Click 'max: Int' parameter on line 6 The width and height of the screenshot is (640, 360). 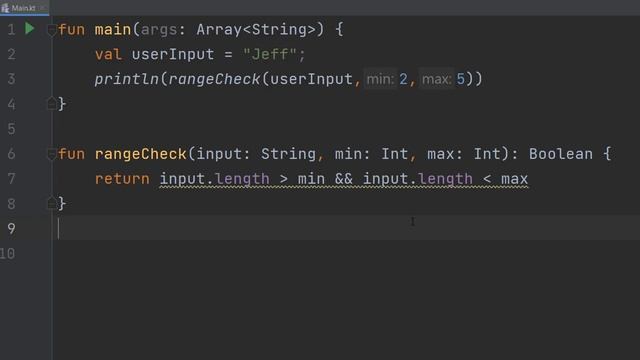(464, 154)
